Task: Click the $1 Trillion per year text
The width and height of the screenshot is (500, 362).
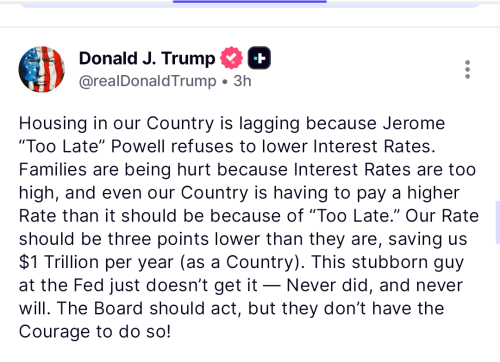Action: [96, 262]
